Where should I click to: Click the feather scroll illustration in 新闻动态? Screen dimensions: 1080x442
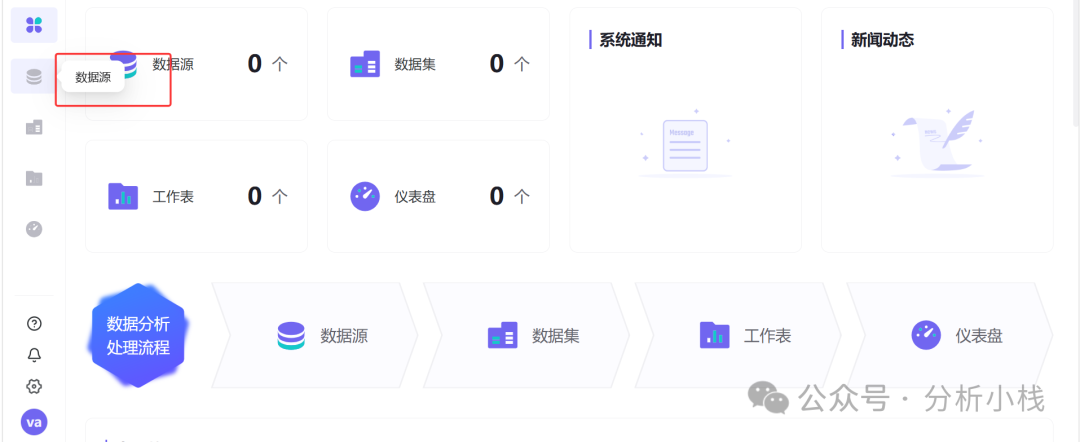(937, 143)
